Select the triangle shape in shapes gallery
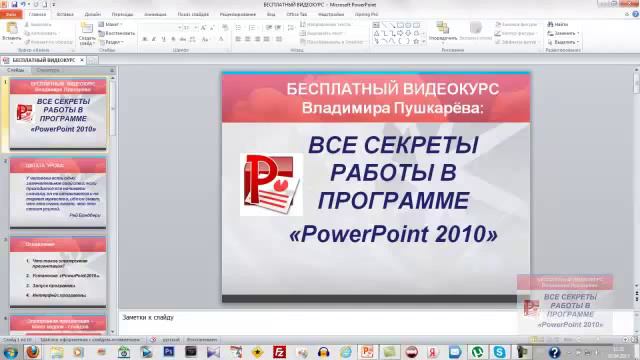The width and height of the screenshot is (640, 360). 376,33
